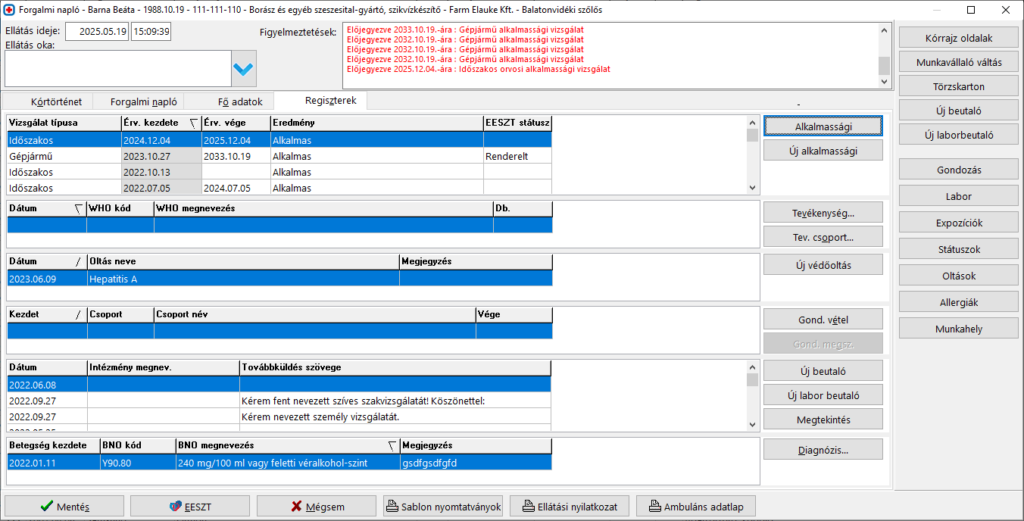1024x521 pixels.
Task: Click into the Ellátás oka text field
Action: coord(116,68)
